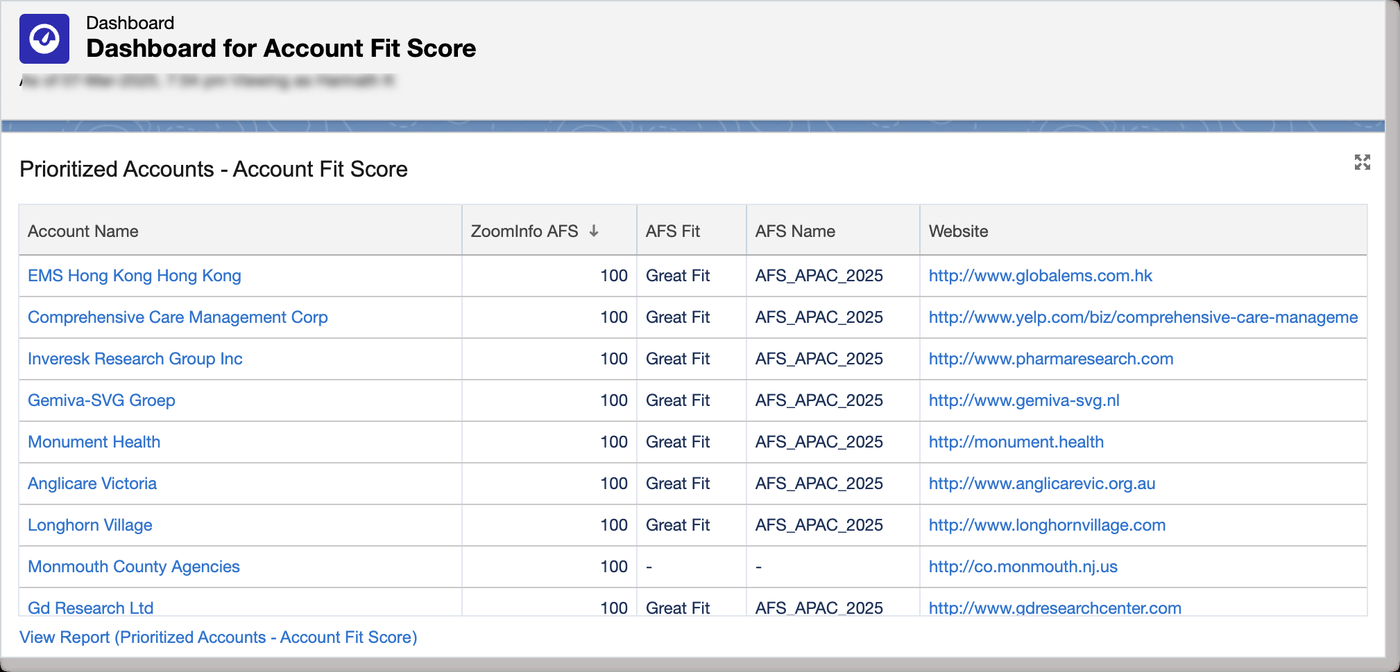
Task: Visit http://co.monmouth.nj.us website link
Action: pyautogui.click(x=1023, y=566)
